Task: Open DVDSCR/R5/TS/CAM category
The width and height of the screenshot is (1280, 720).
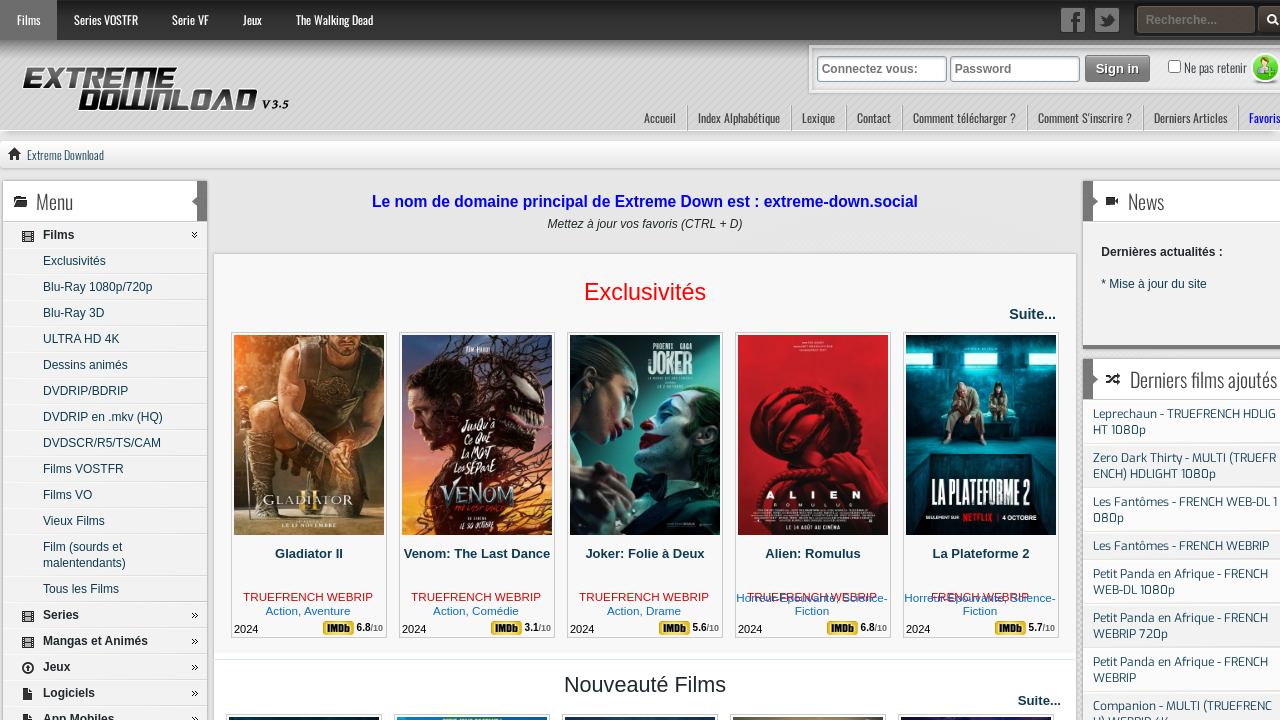Action: (x=101, y=443)
